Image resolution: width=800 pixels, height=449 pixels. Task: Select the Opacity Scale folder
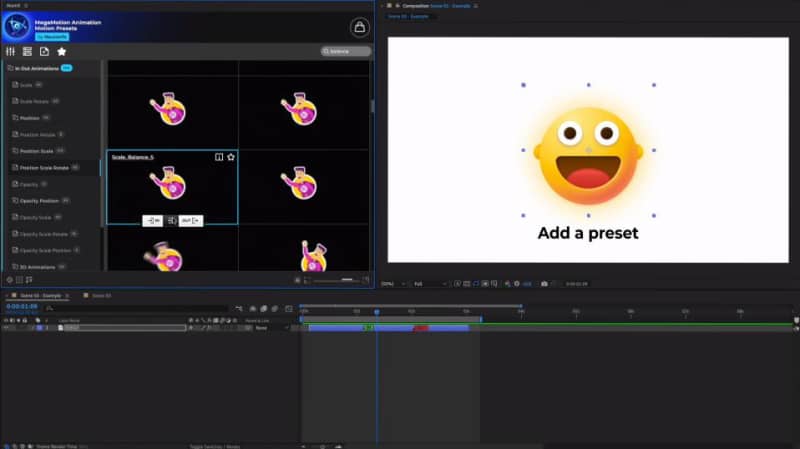coord(35,217)
